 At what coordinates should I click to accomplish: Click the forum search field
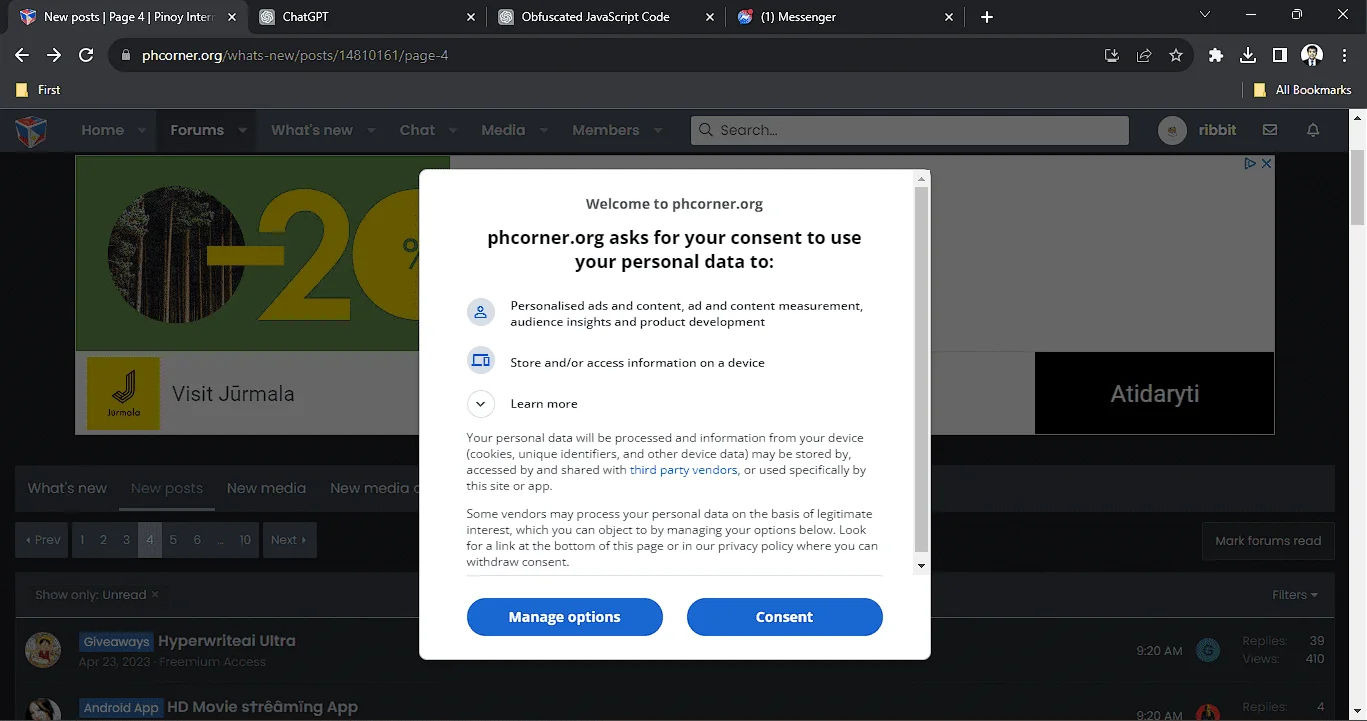coord(910,130)
